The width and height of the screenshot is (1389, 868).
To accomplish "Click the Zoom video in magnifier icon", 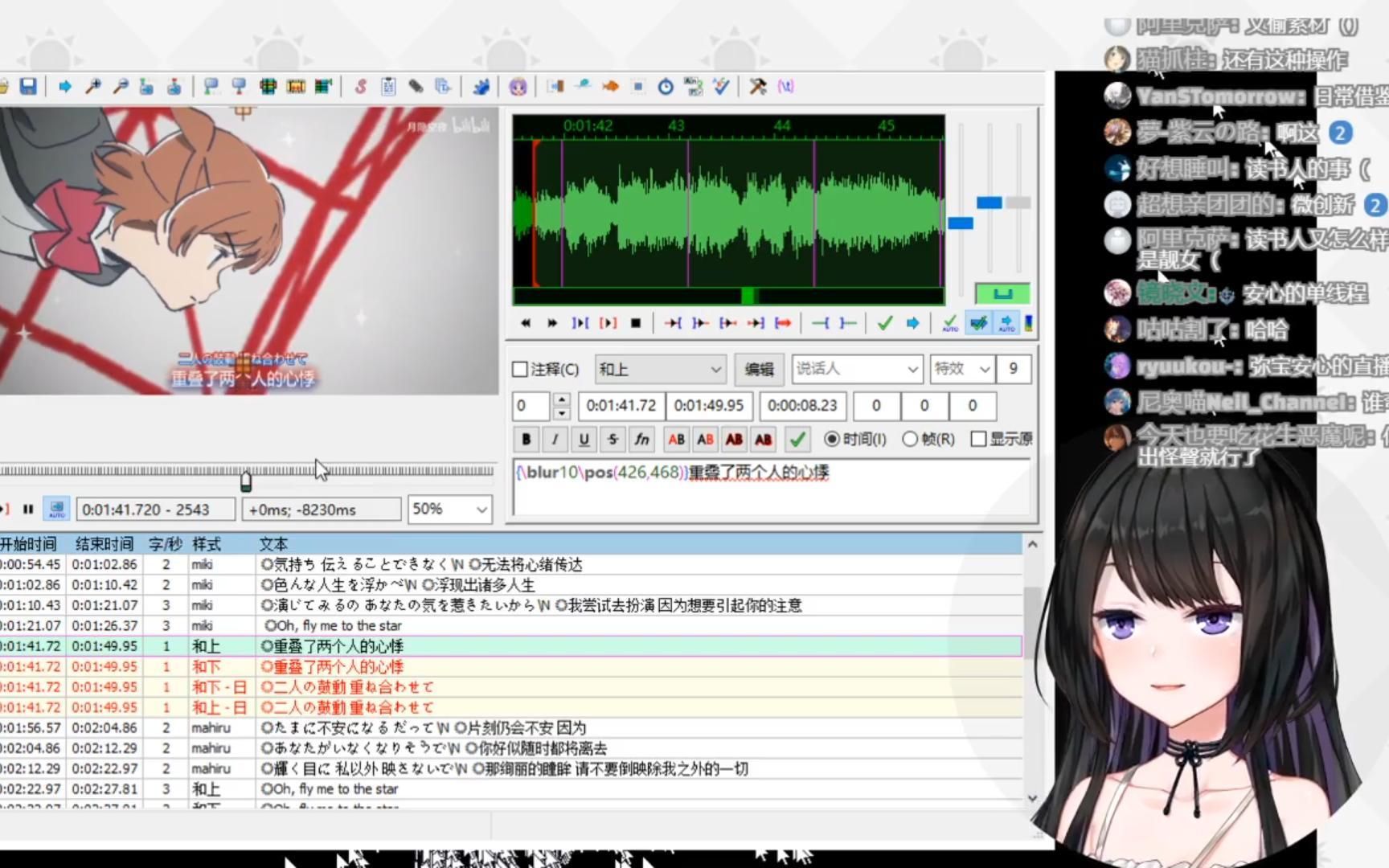I will pyautogui.click(x=93, y=86).
